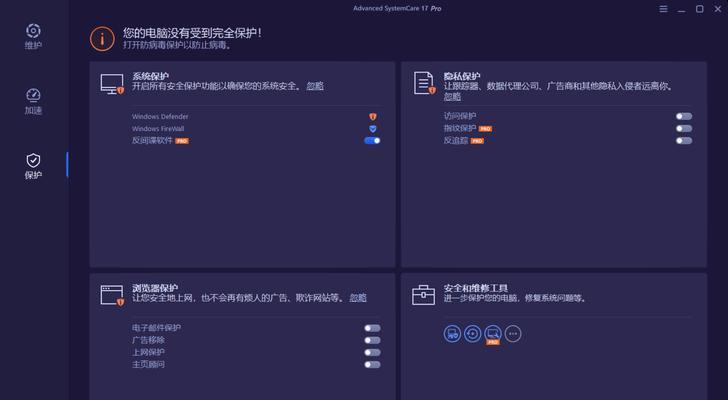
Task: Click 忽略 link in 系统保护 card
Action: pos(315,86)
